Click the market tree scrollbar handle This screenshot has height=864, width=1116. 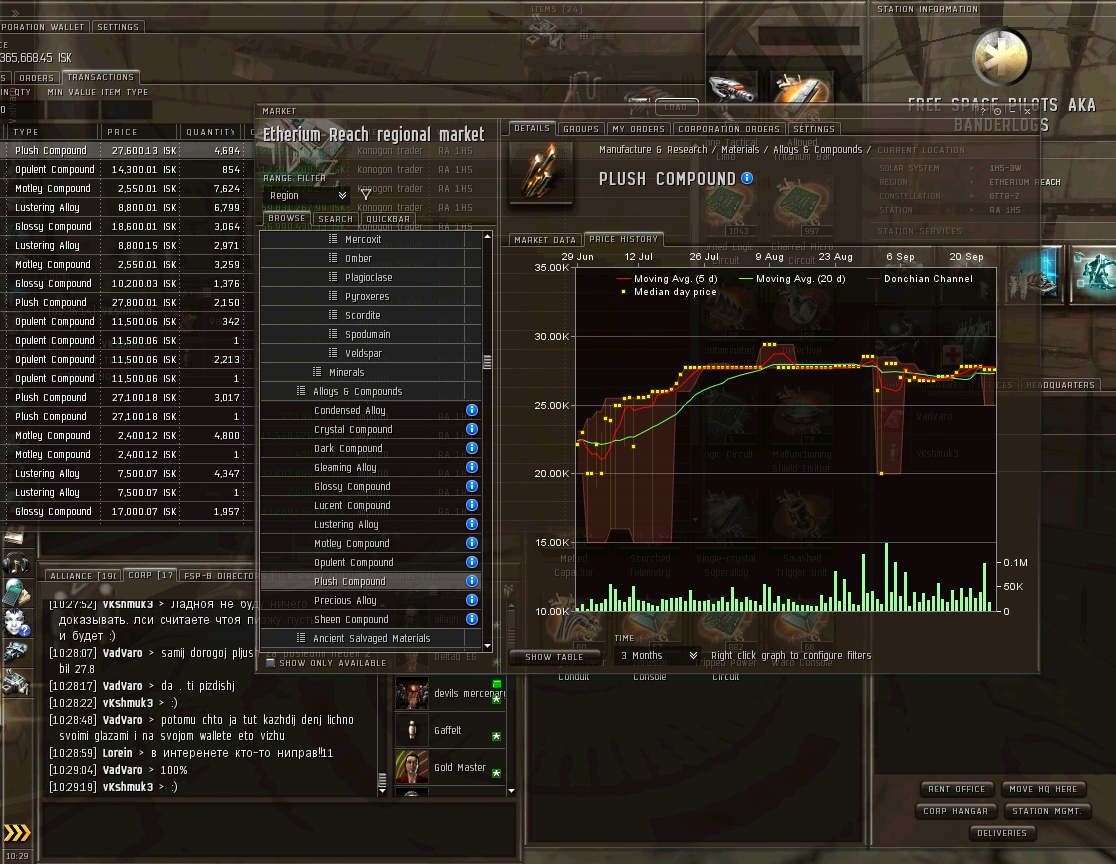[487, 362]
